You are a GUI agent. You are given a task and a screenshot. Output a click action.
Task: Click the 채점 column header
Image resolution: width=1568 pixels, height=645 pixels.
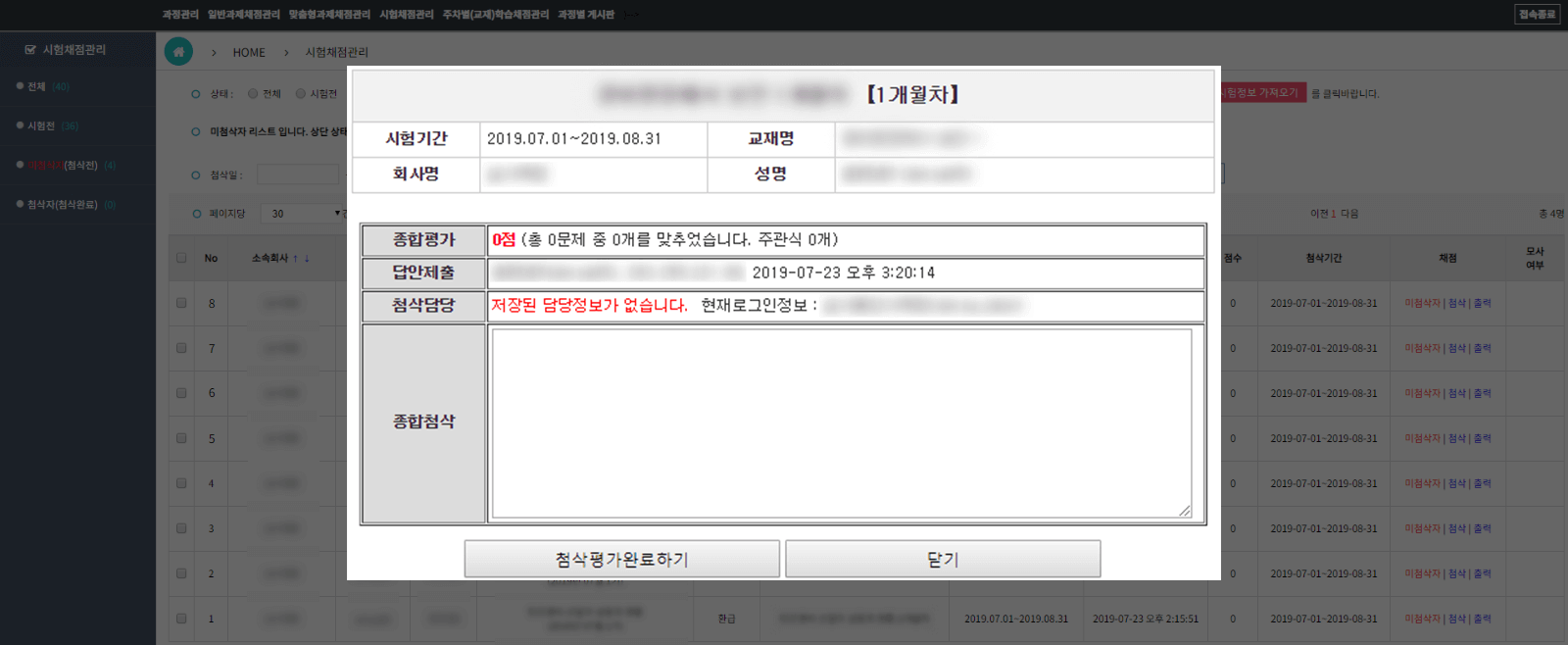(x=1447, y=258)
